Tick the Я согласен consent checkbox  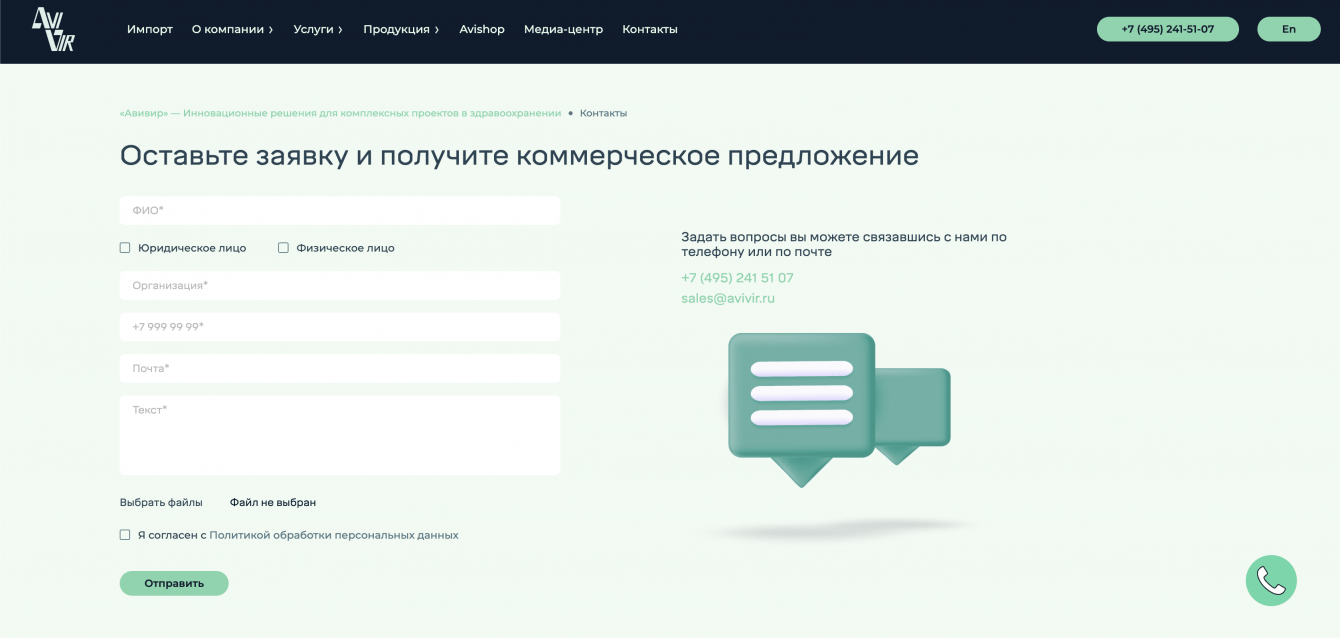pyautogui.click(x=125, y=535)
